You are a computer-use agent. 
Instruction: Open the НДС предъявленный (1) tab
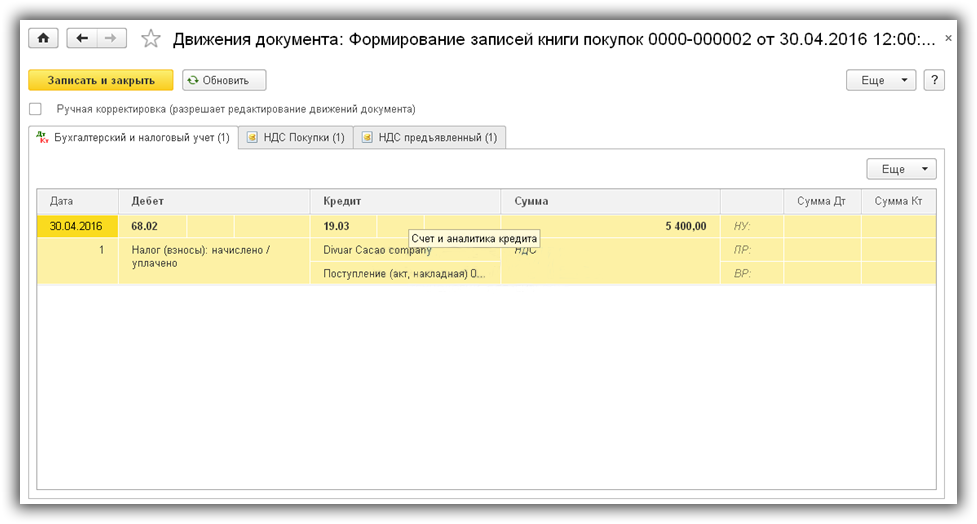click(429, 138)
